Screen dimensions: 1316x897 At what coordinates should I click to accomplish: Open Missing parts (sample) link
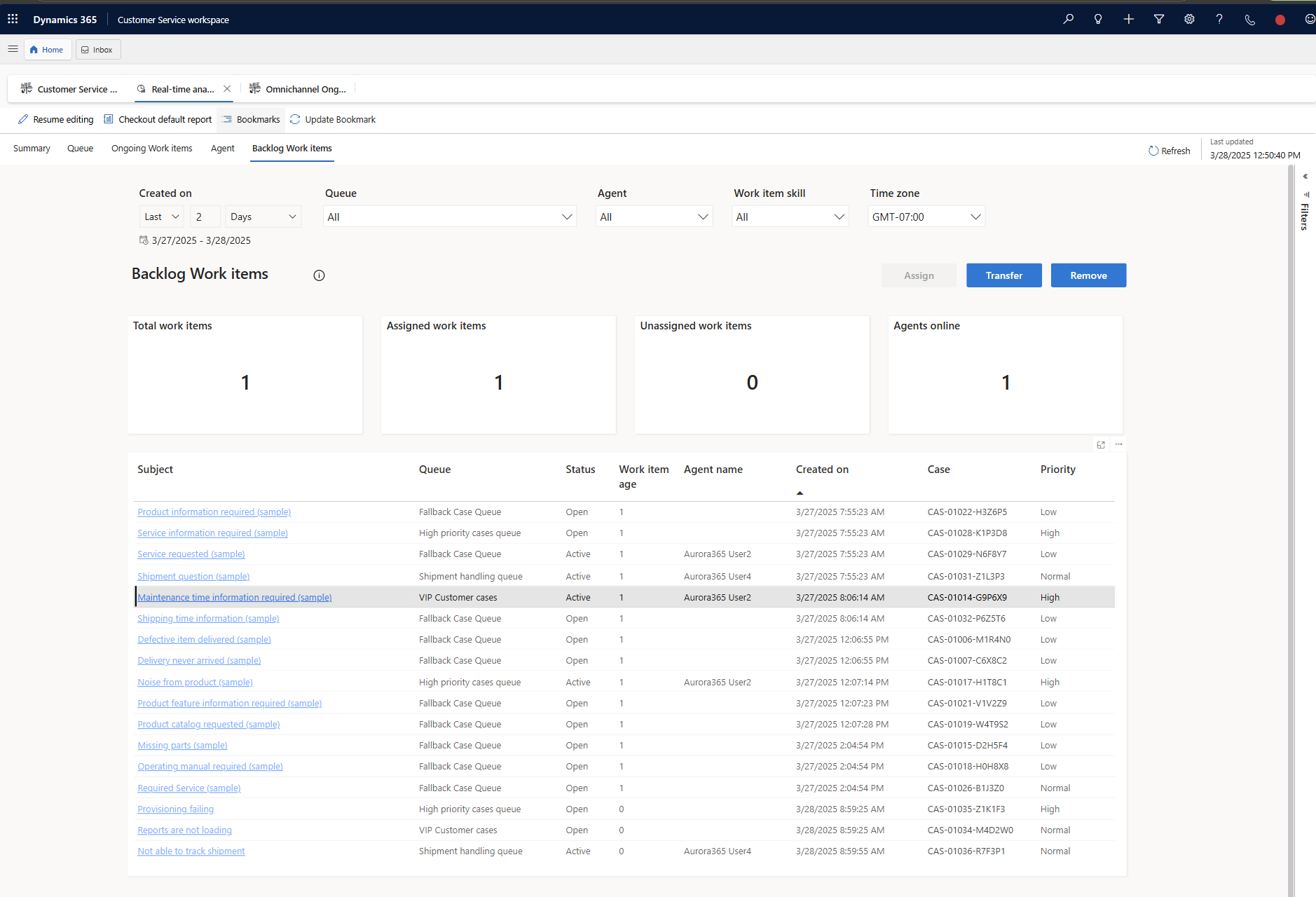tap(182, 746)
